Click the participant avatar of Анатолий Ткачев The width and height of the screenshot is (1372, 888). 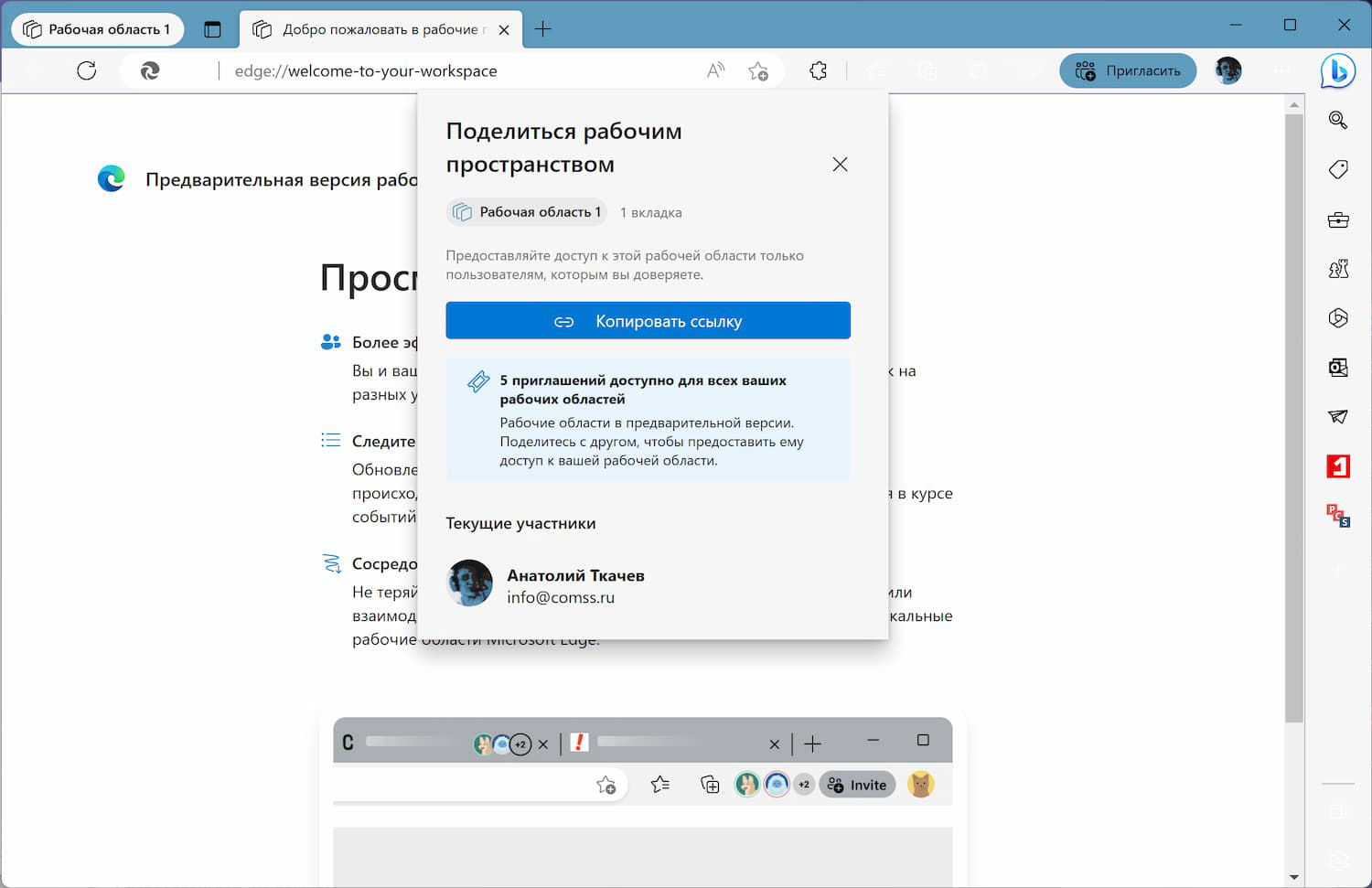point(469,583)
